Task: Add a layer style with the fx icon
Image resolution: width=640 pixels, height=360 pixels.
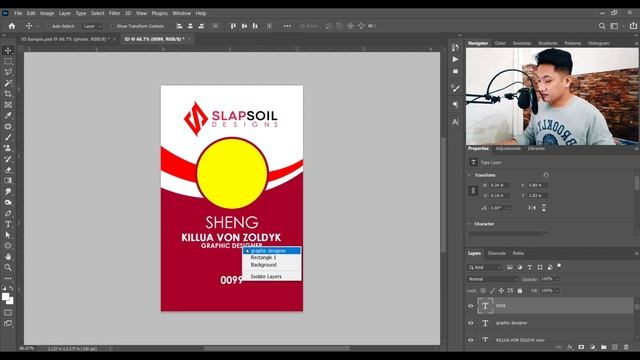Action: pos(570,347)
